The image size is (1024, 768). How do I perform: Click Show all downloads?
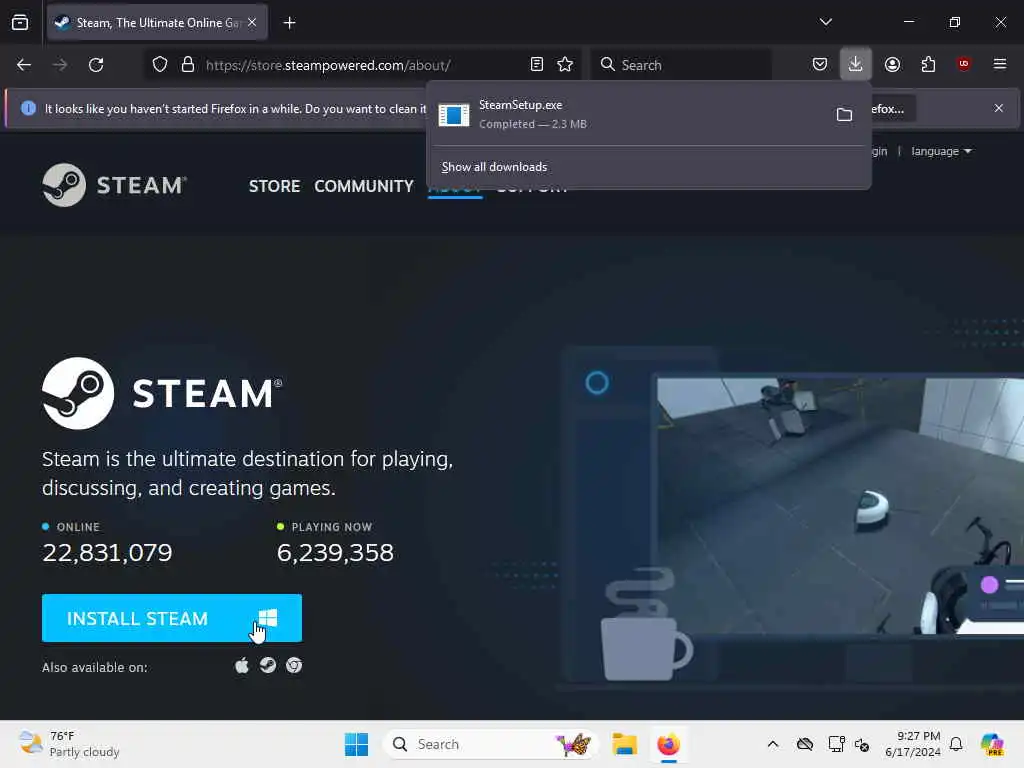coord(494,167)
